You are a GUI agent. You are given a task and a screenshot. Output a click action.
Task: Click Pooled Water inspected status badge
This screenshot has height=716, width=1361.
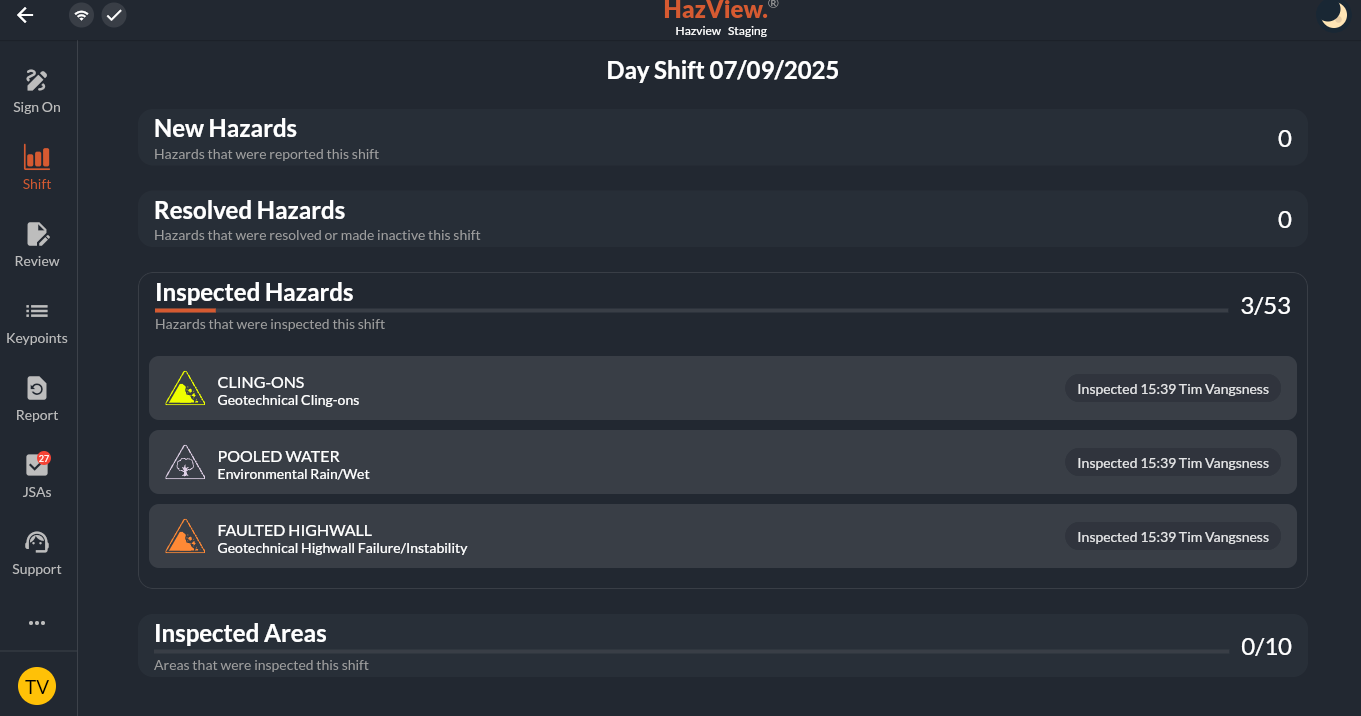(1172, 463)
